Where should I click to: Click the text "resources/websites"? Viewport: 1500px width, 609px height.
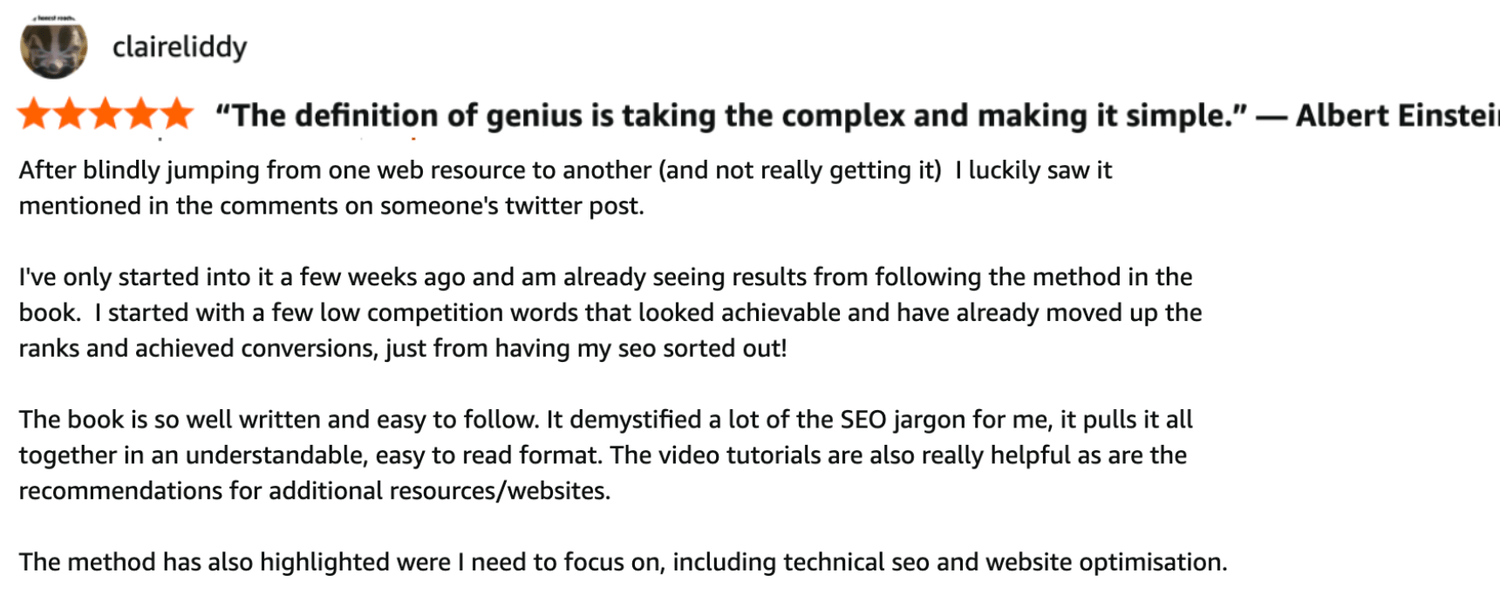[513, 492]
